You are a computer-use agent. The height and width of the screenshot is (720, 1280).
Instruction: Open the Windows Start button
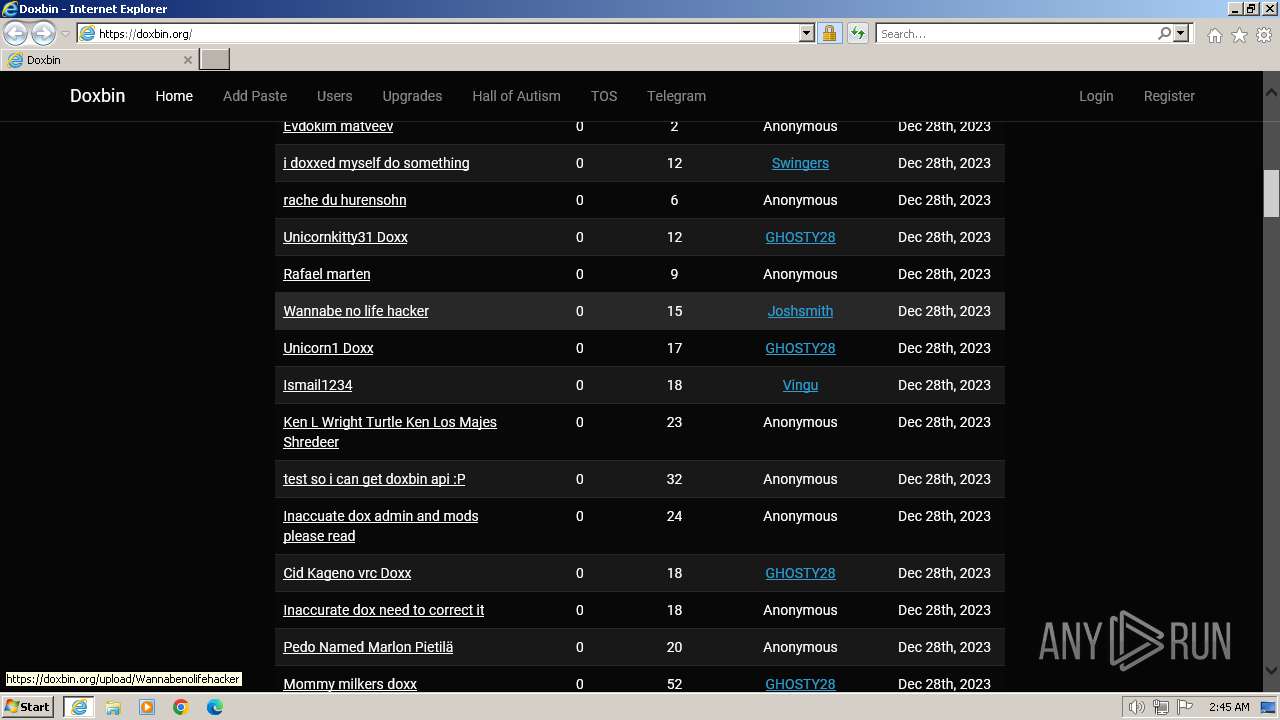tap(27, 707)
